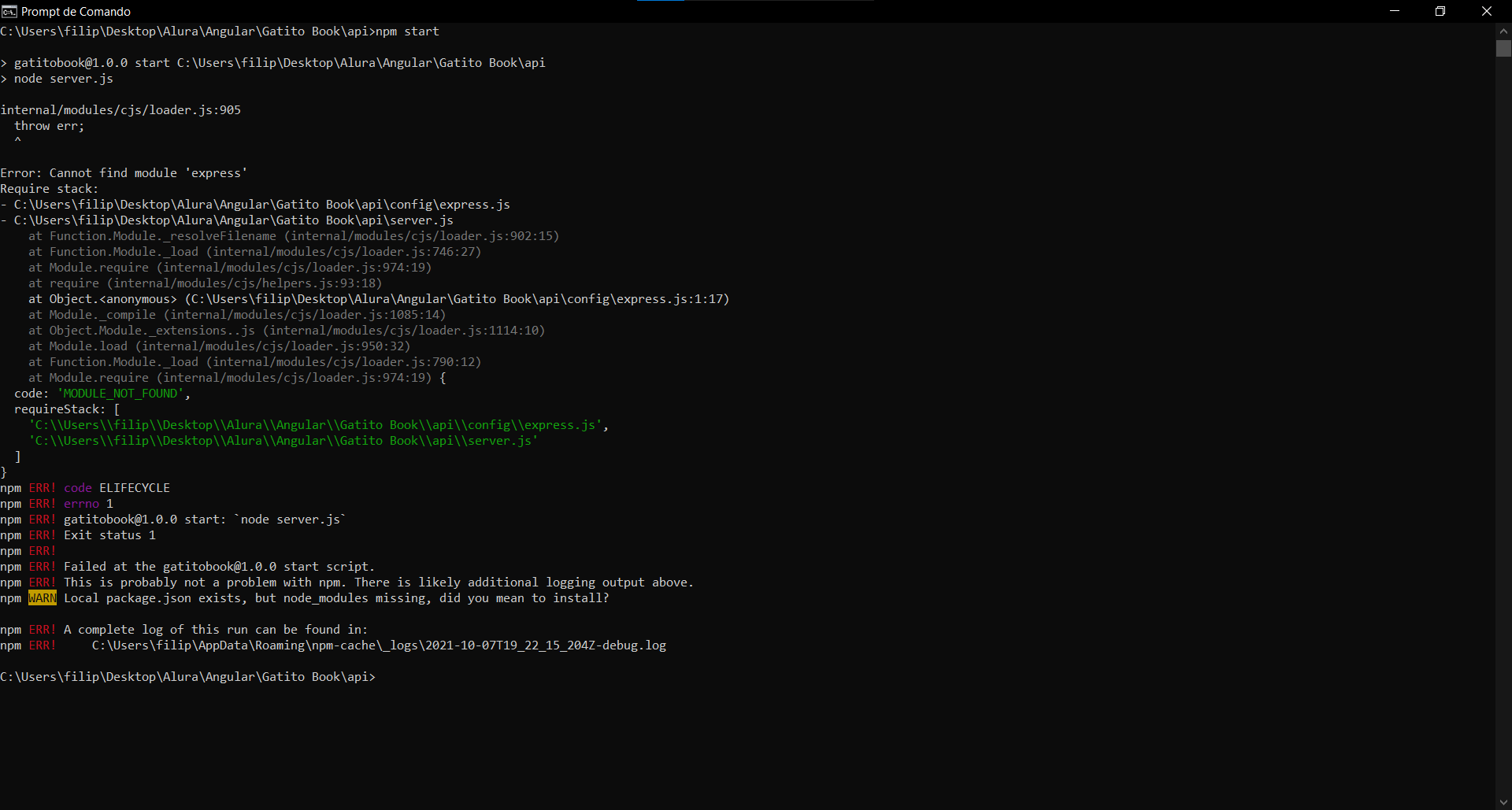Click the 'at require (internal/modules/cjs/helpers.js:93:18)' line

click(205, 283)
